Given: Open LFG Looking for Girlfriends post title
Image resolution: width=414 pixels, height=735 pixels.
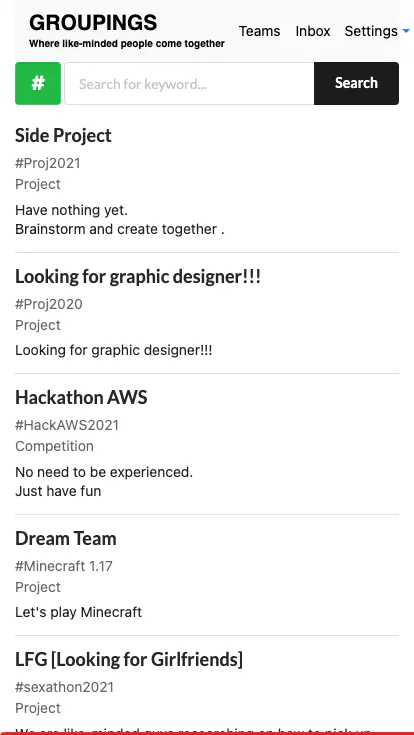Looking at the screenshot, I should [x=129, y=660].
